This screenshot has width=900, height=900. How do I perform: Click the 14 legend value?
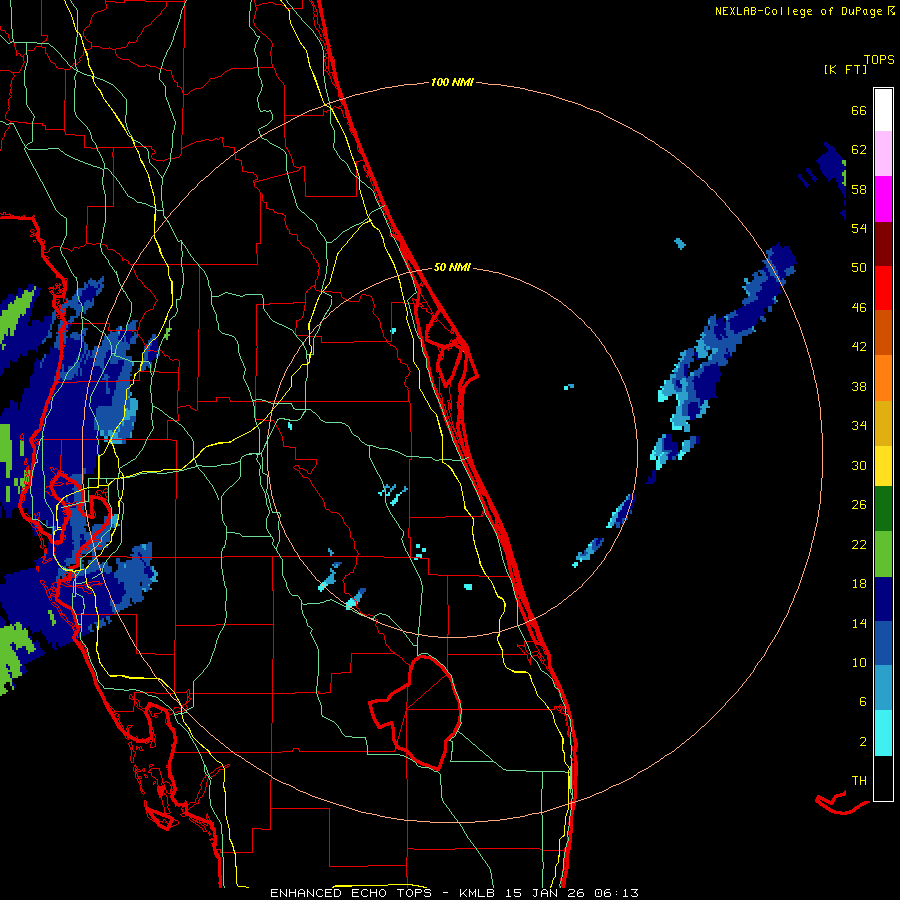(x=859, y=623)
